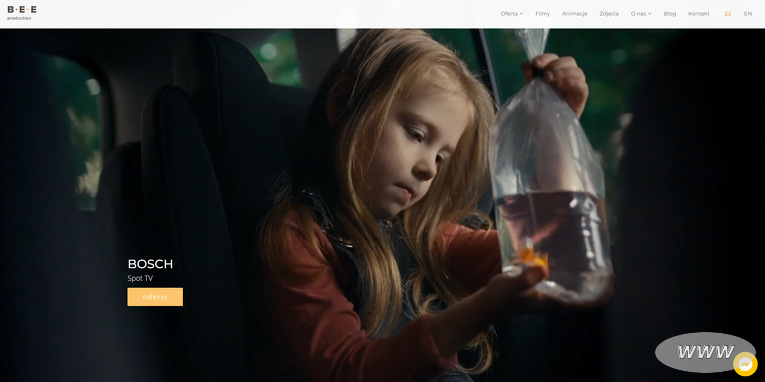The image size is (765, 382).
Task: Open the Kontakt page
Action: (699, 14)
